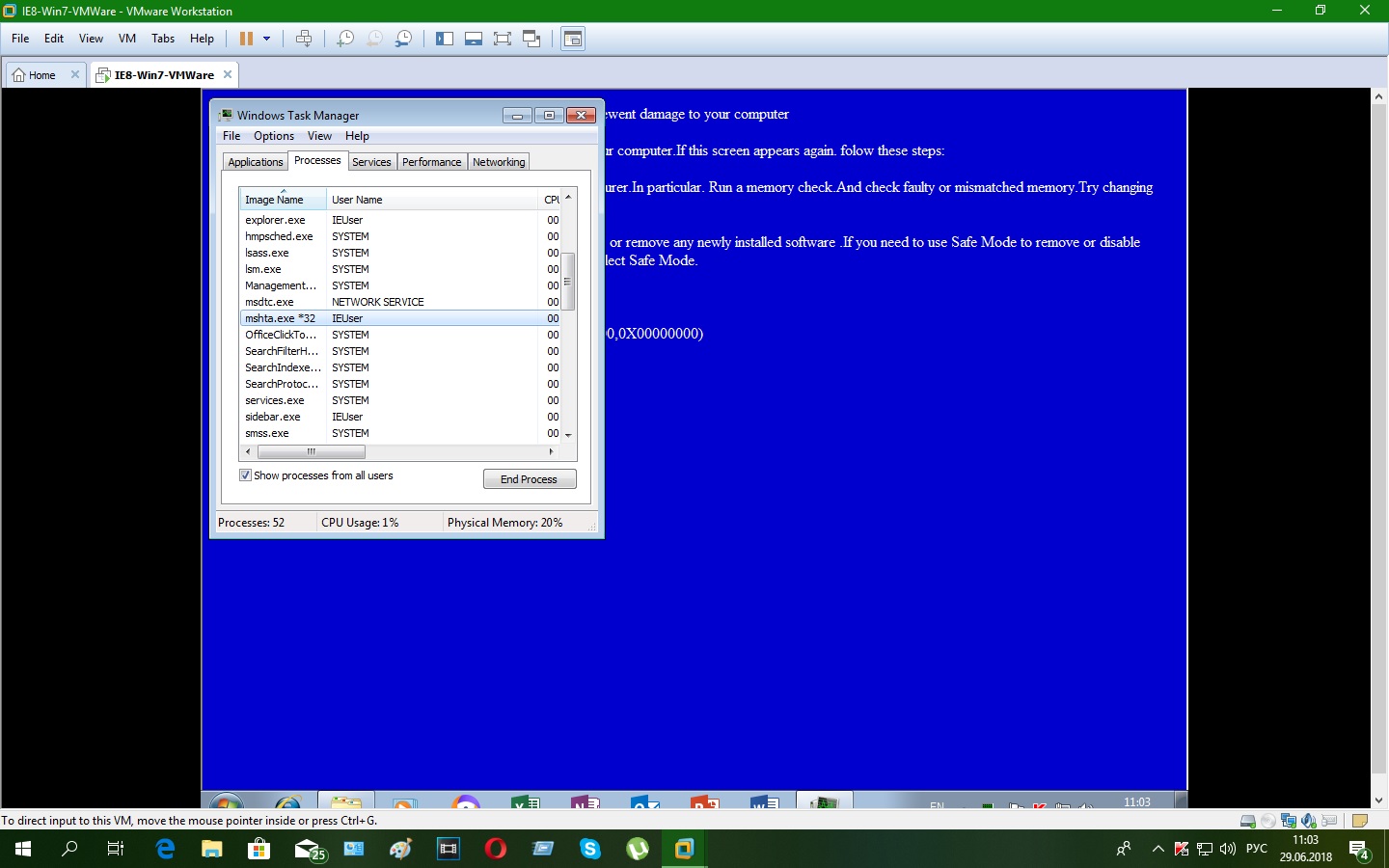This screenshot has width=1389, height=868.
Task: Click the End Process button
Action: point(529,479)
